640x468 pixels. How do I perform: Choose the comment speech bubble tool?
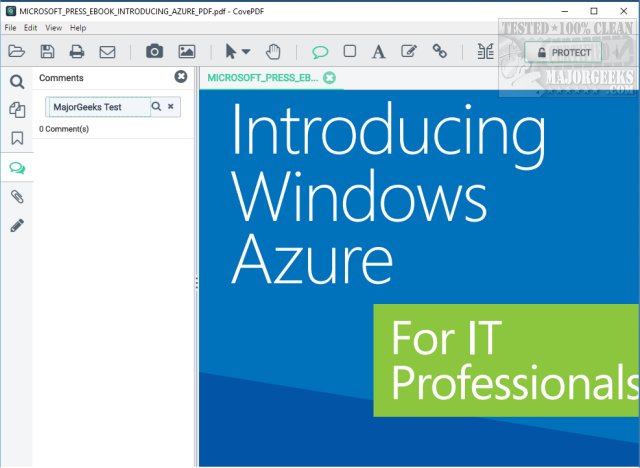320,52
